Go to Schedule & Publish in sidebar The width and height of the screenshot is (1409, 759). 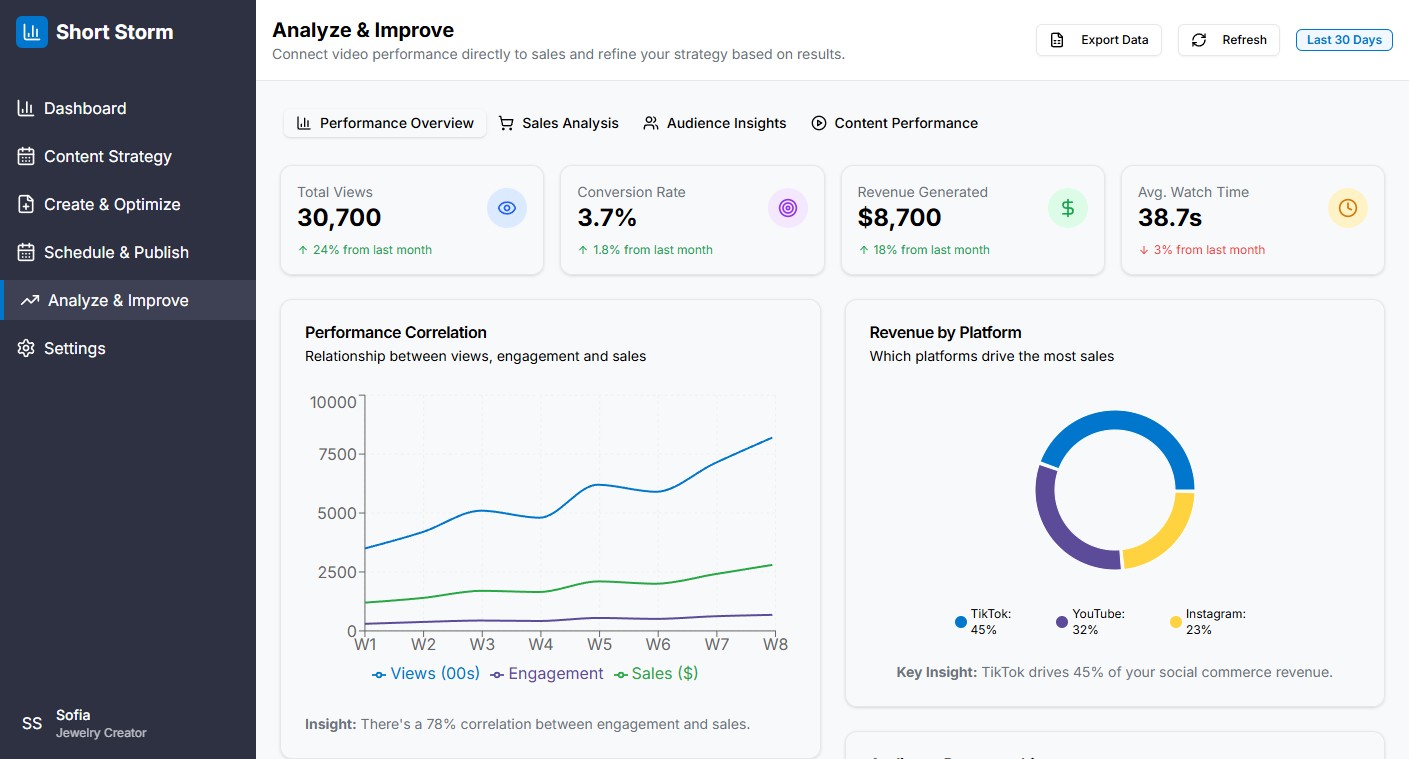[116, 252]
